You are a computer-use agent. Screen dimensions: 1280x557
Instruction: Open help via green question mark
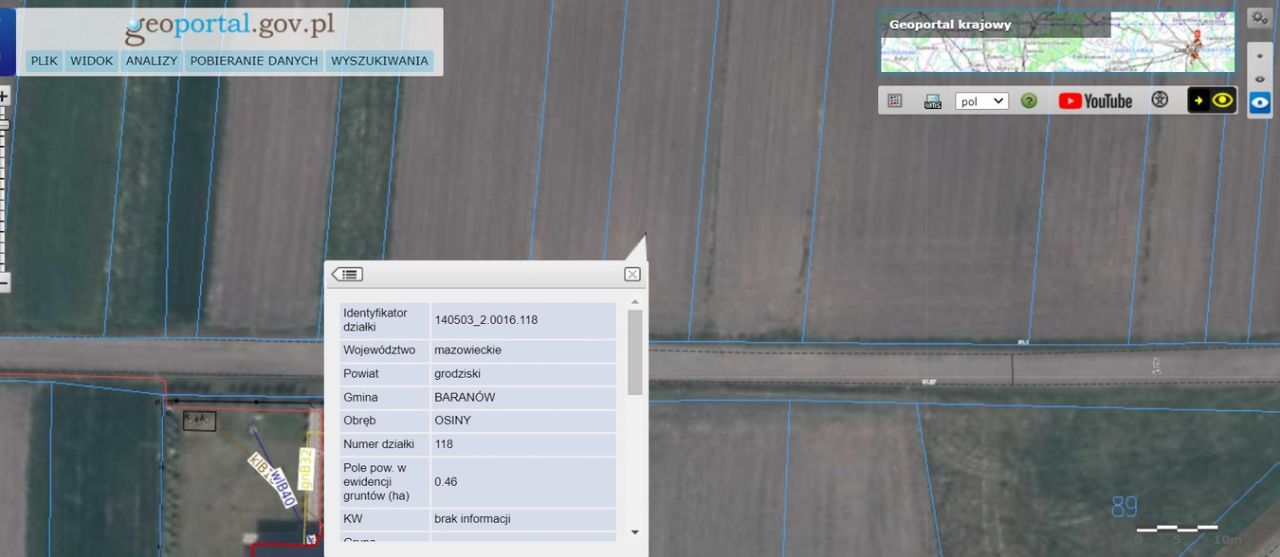pos(1029,101)
